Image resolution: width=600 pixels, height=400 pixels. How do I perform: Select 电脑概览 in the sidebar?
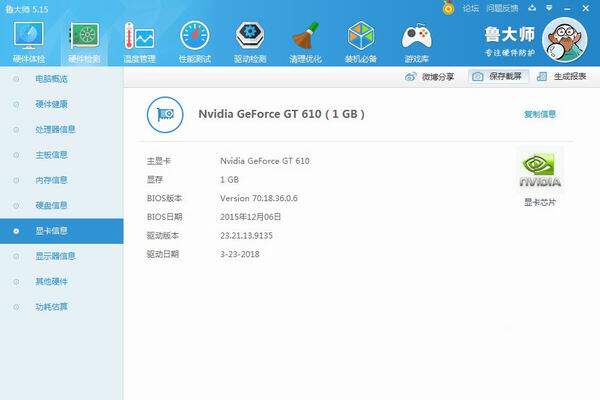pyautogui.click(x=62, y=79)
